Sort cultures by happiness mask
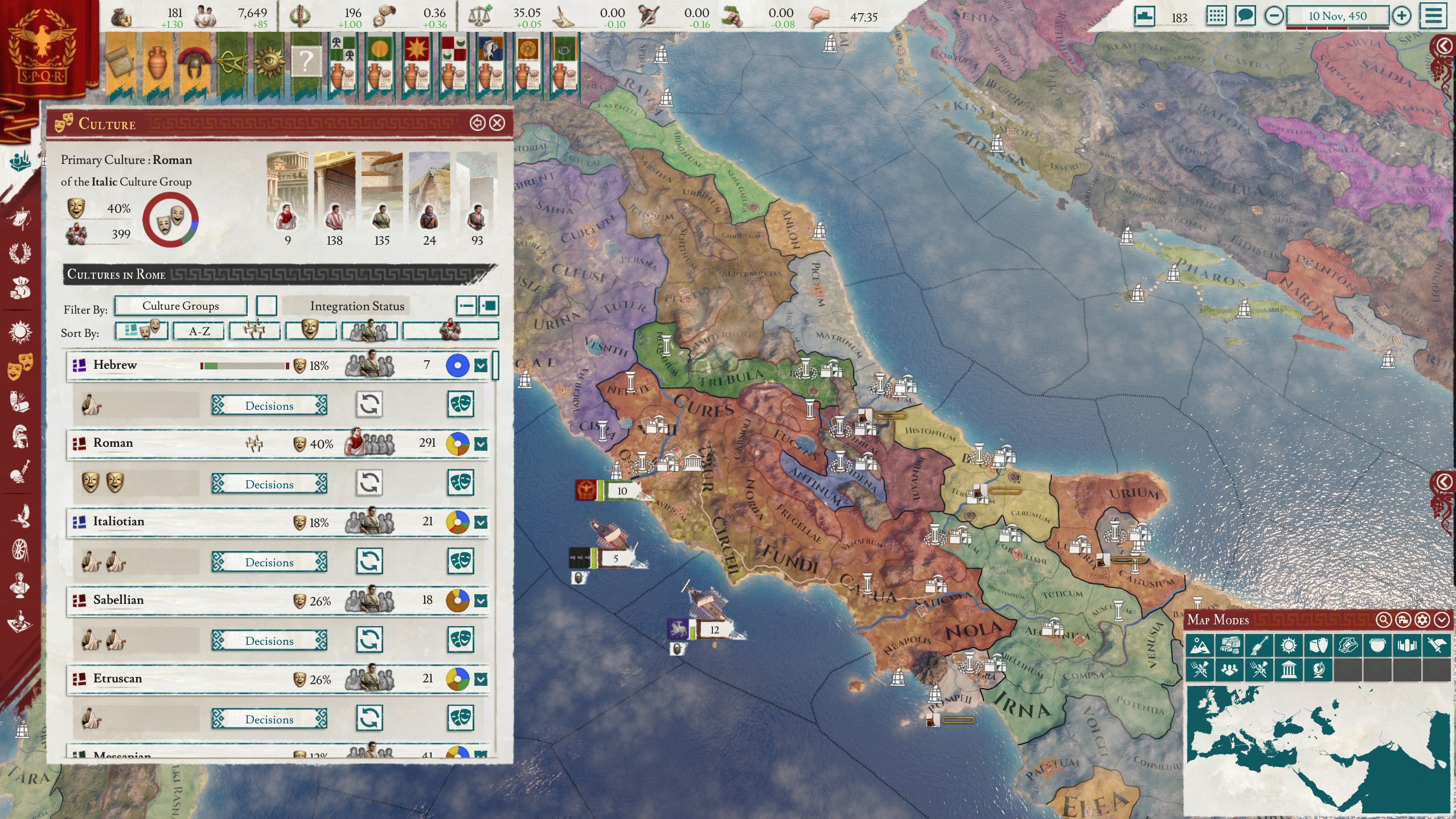The image size is (1456, 819). [x=310, y=330]
